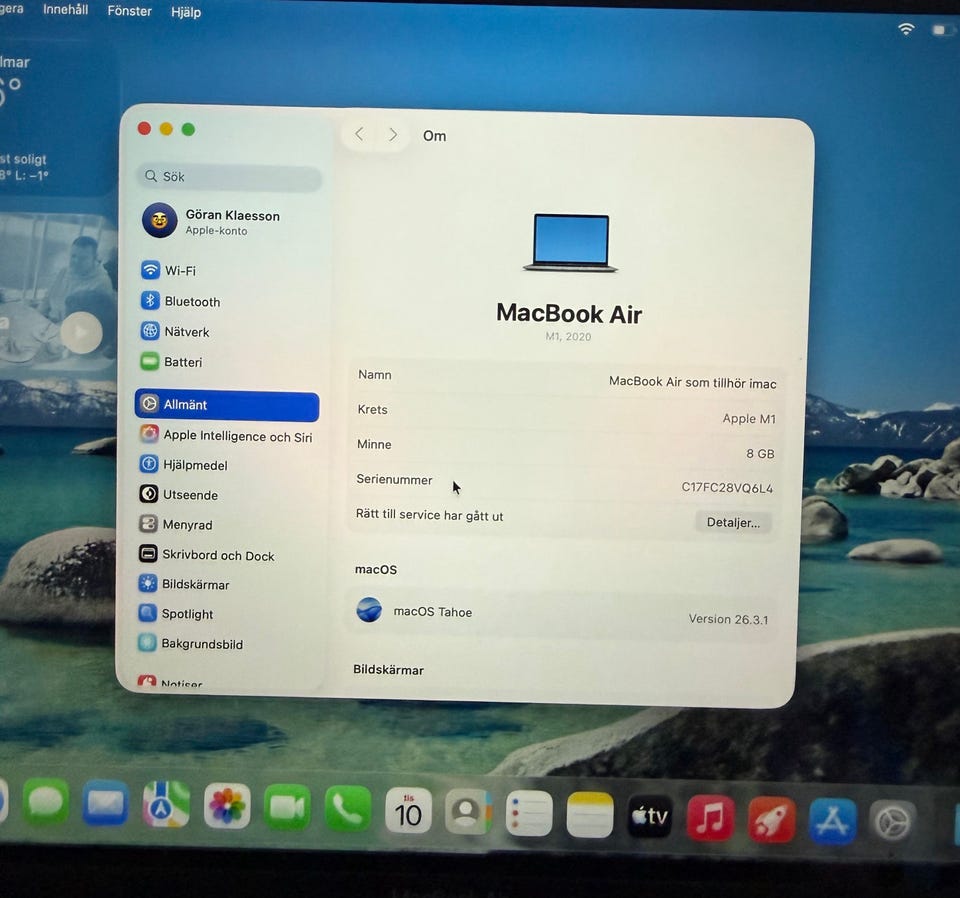
Task: Open Contacts from the Dock
Action: (468, 812)
